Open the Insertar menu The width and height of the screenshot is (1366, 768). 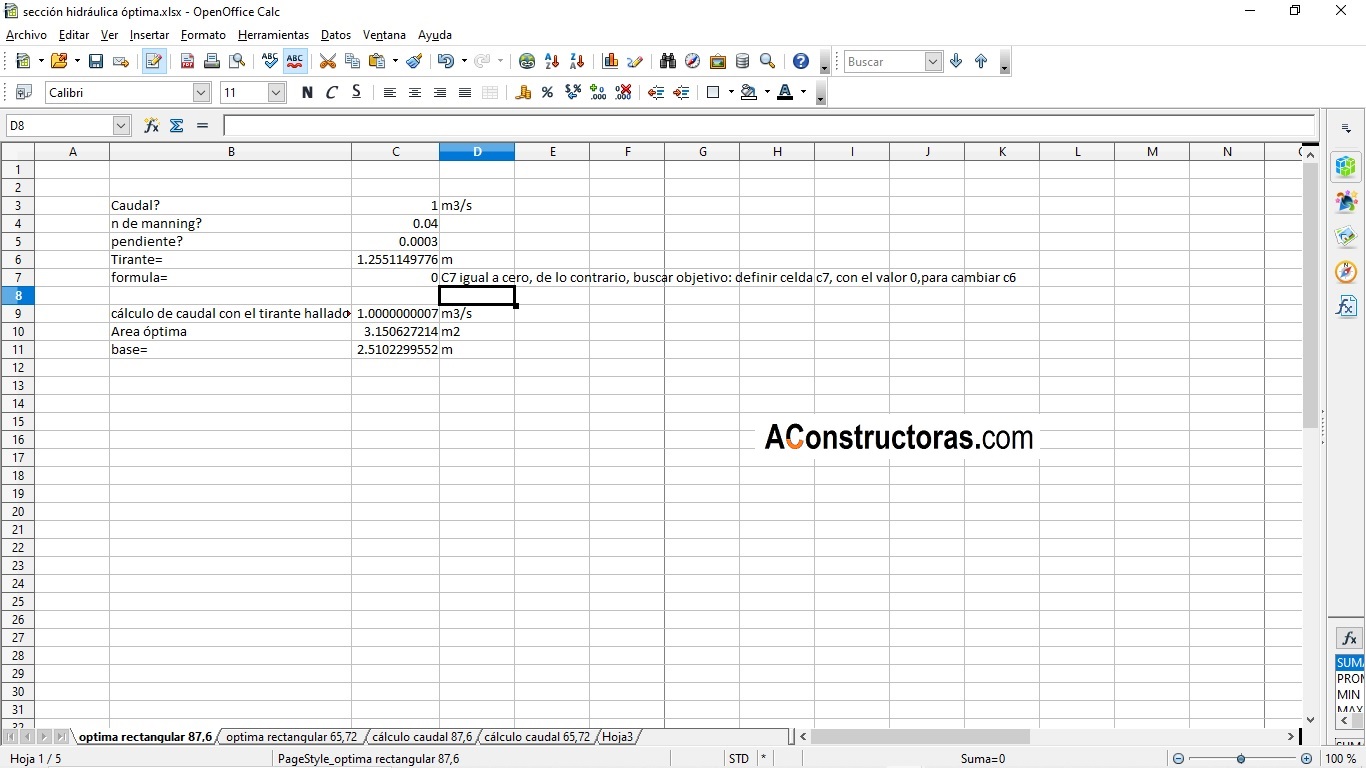[150, 35]
